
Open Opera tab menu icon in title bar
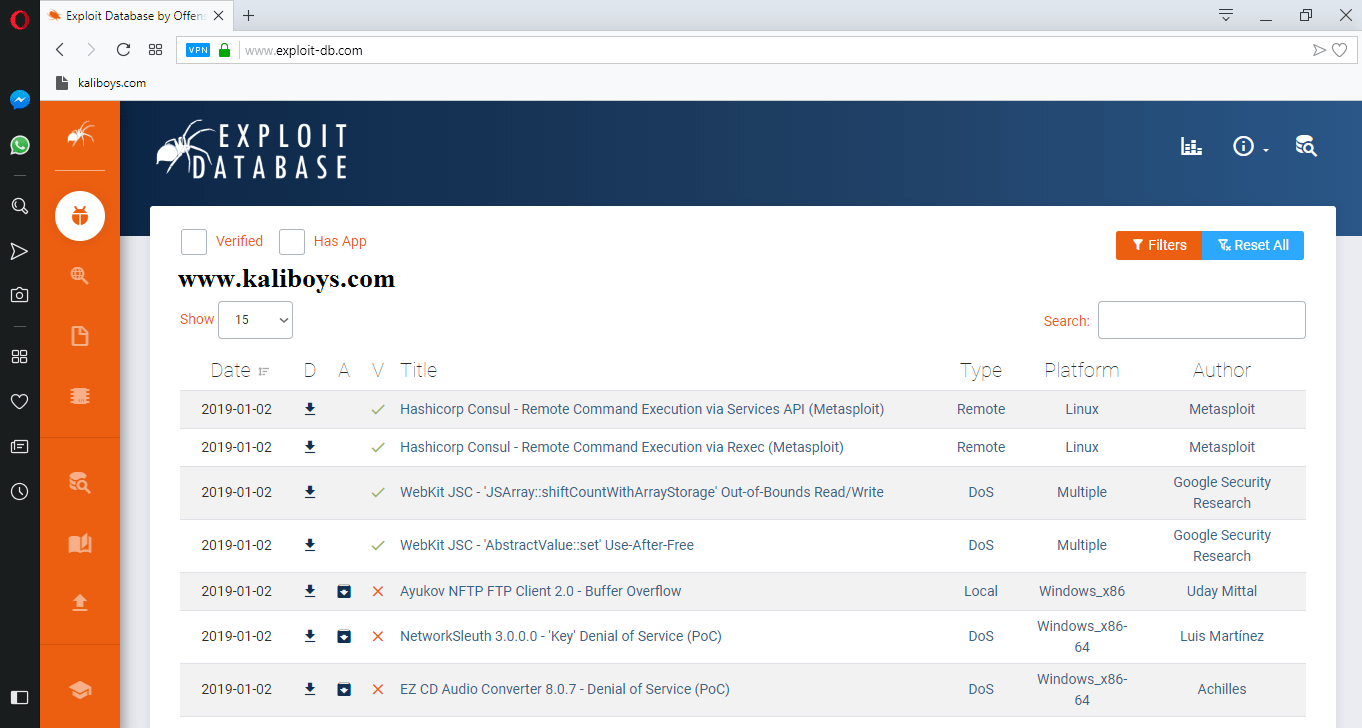click(x=1225, y=15)
